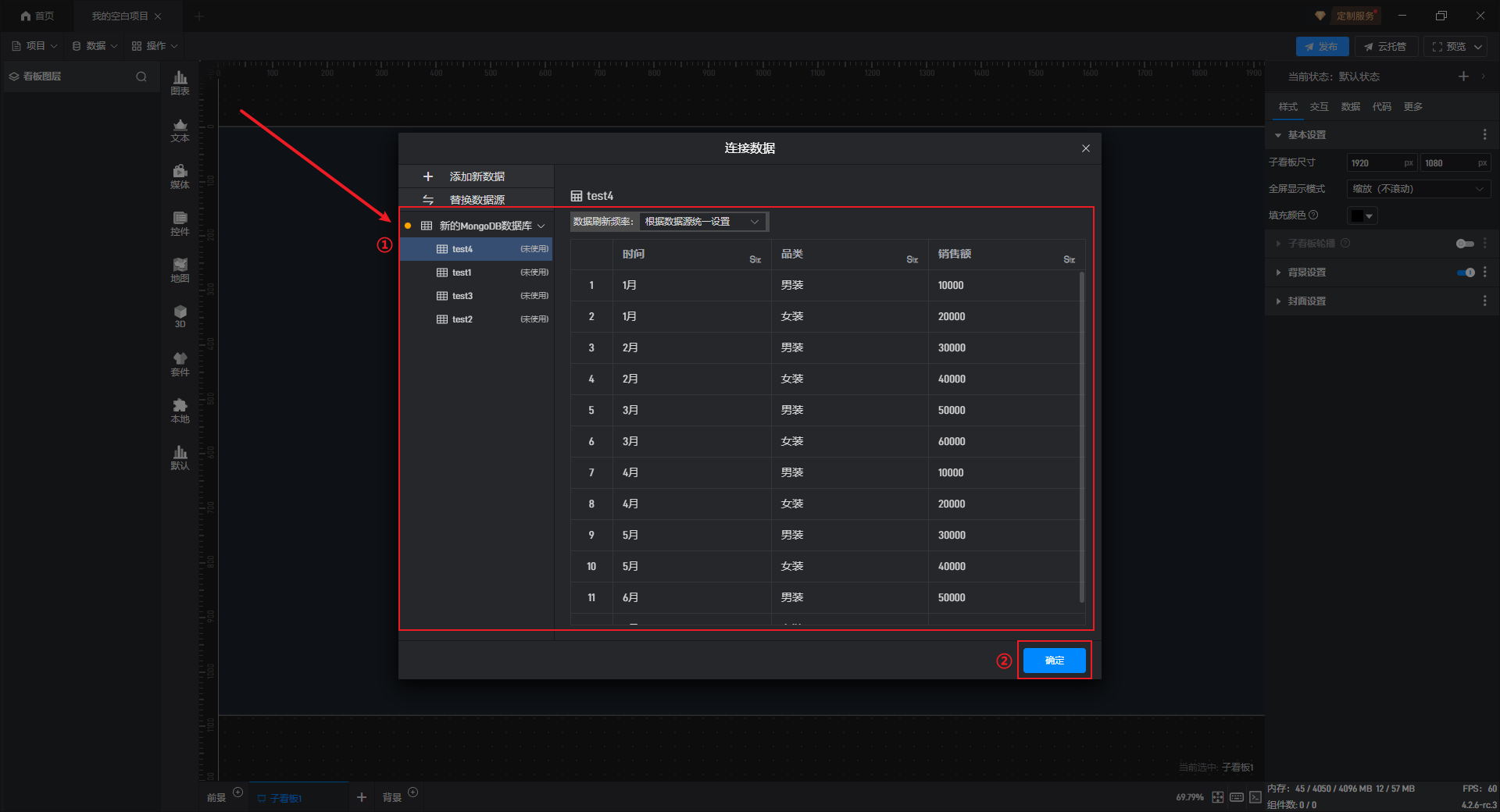Search layers in the 看板图层 panel
This screenshot has height=812, width=1500.
click(141, 77)
